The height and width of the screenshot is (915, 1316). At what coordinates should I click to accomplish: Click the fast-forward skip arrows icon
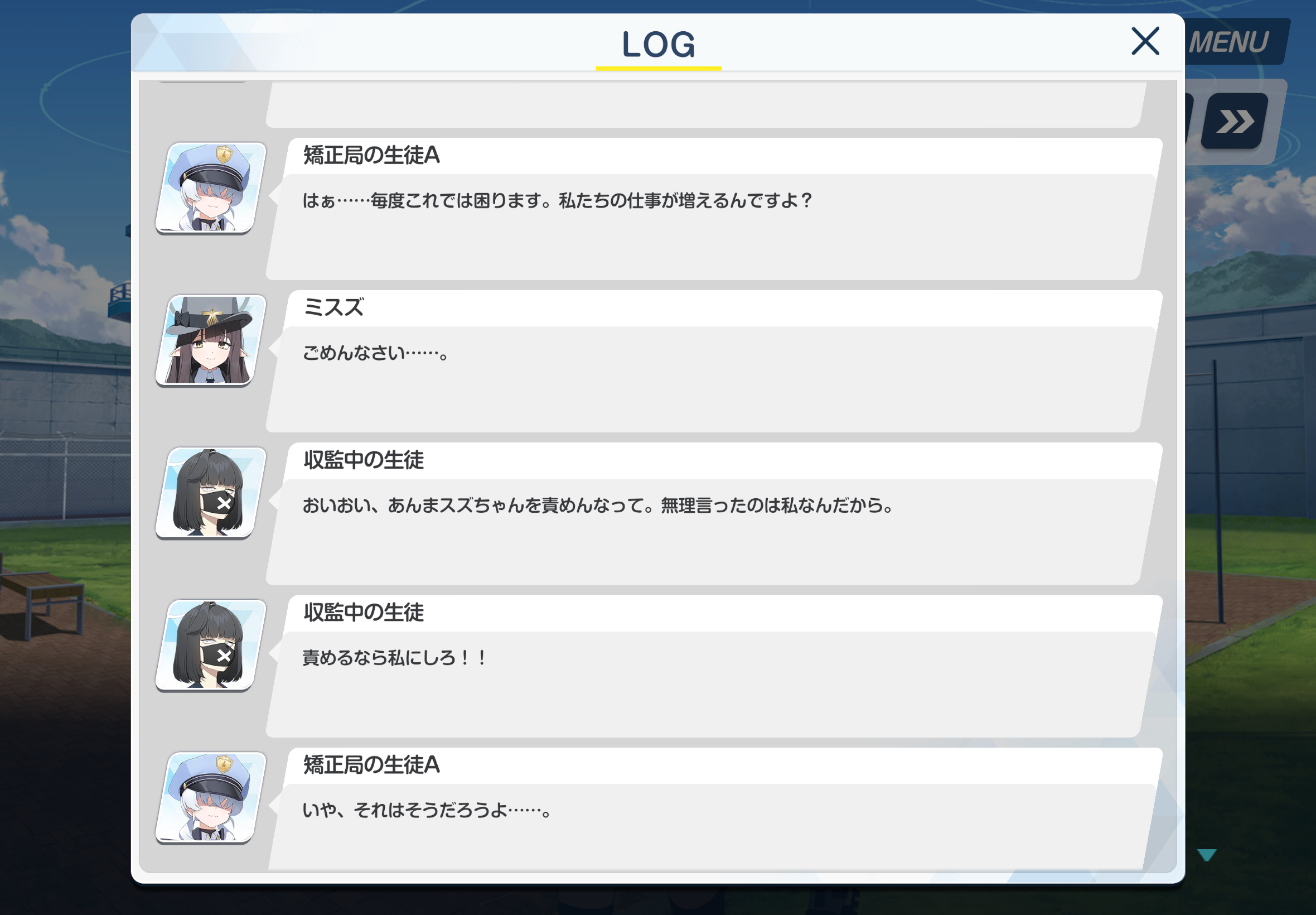tap(1234, 122)
